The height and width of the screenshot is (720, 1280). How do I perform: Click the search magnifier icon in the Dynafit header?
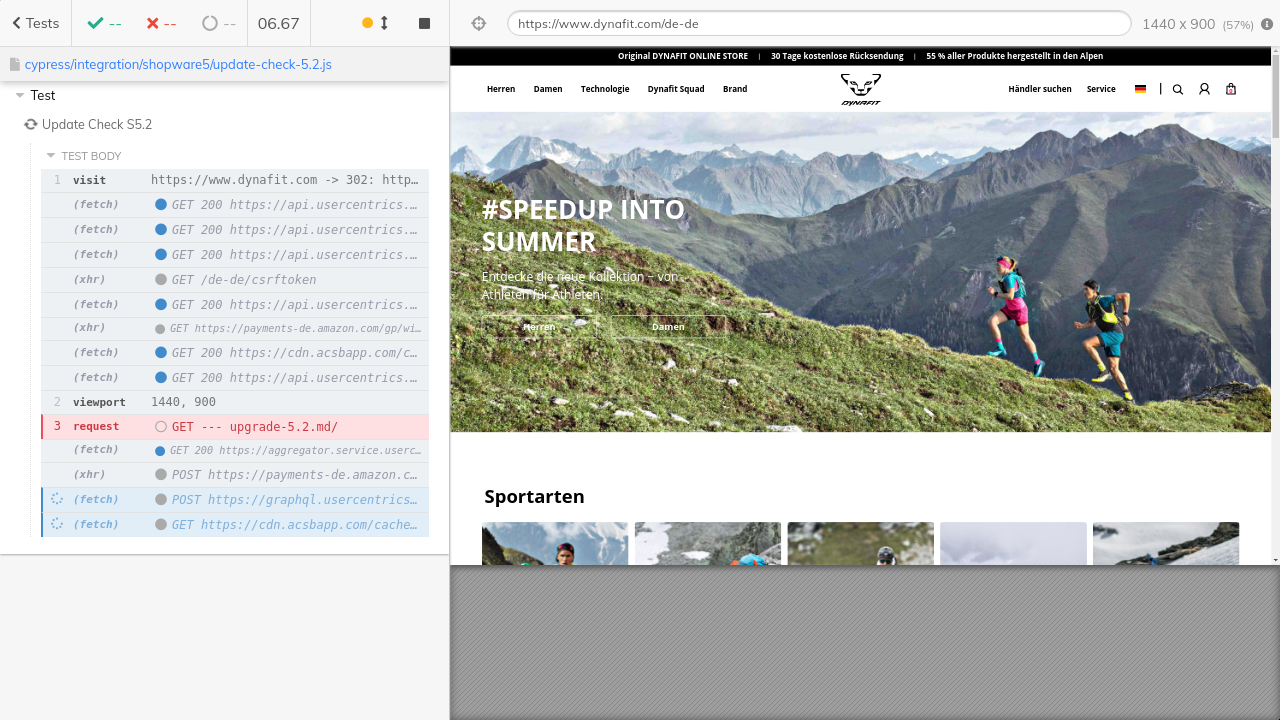point(1177,89)
